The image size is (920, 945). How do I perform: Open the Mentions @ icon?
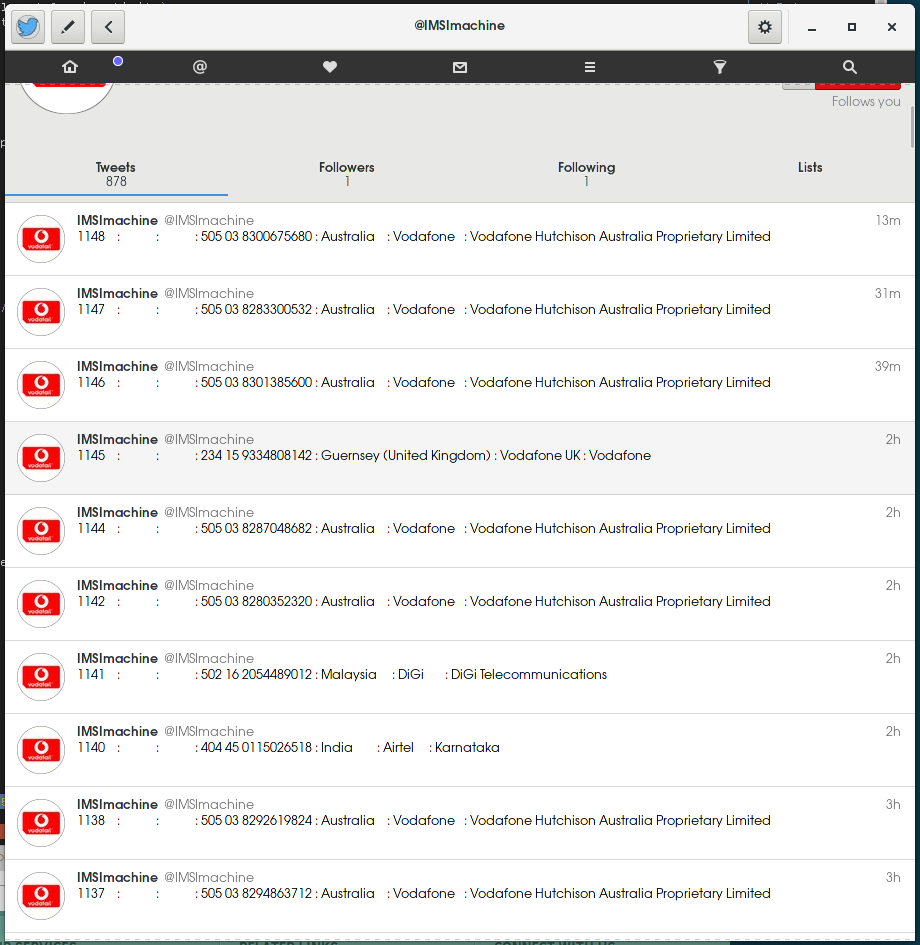tap(199, 67)
